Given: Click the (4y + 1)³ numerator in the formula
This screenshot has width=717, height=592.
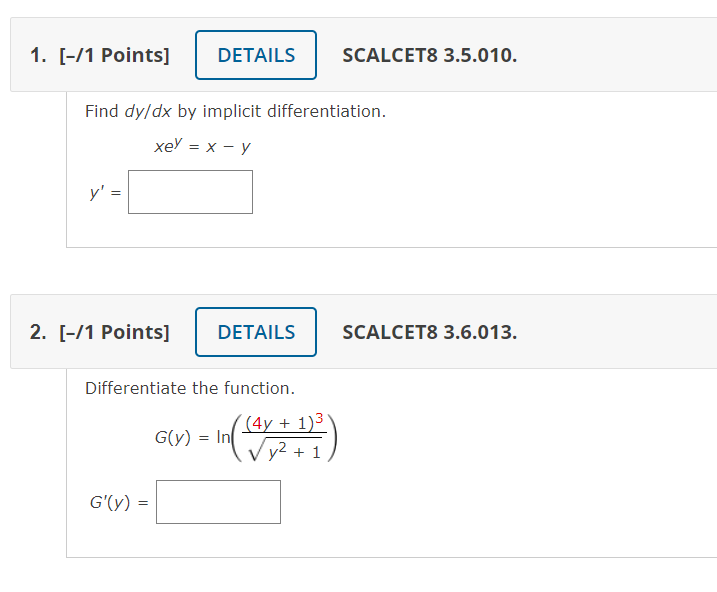Looking at the screenshot, I should coord(284,421).
